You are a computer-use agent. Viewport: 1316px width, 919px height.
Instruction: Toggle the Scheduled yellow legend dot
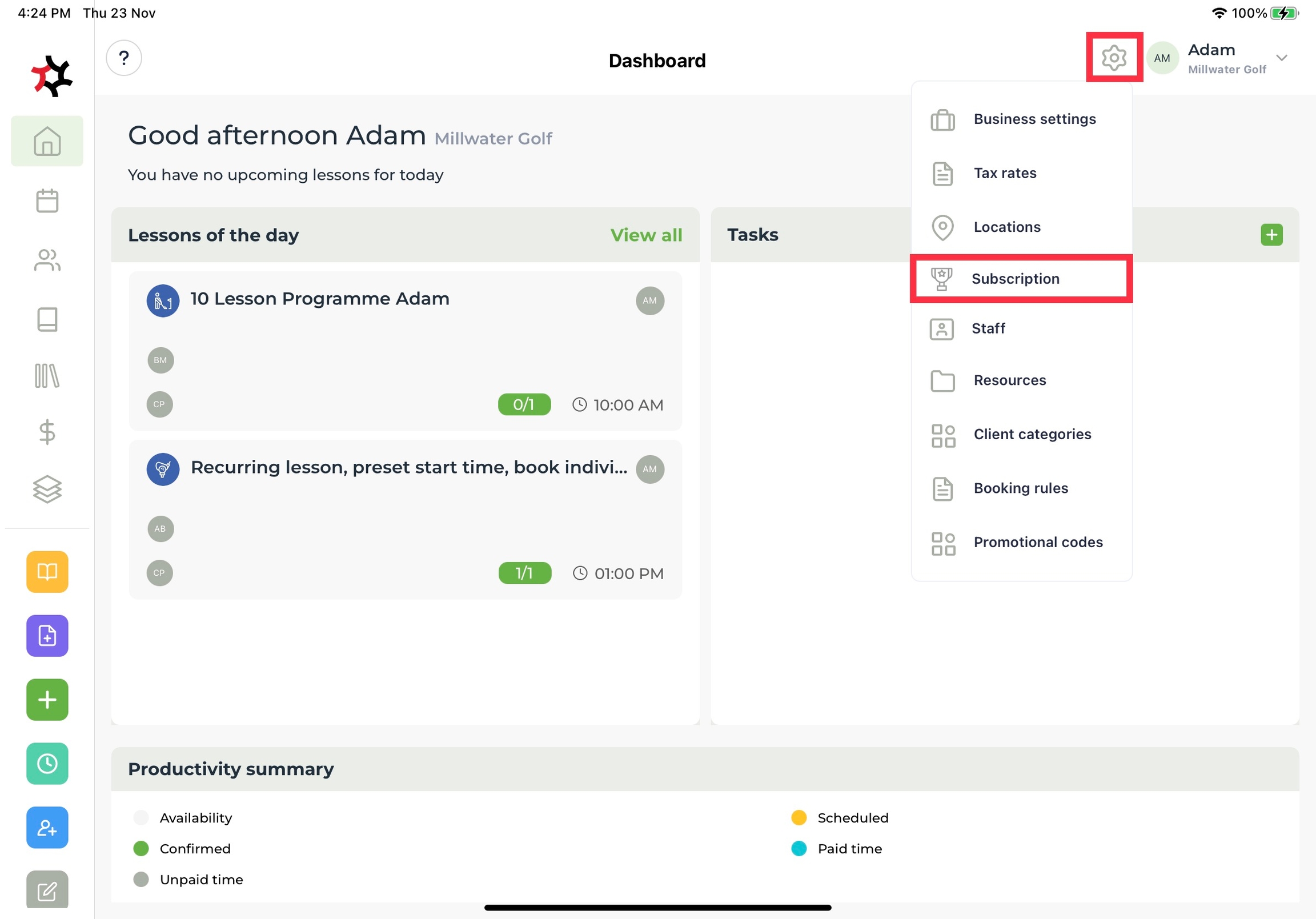coord(799,817)
